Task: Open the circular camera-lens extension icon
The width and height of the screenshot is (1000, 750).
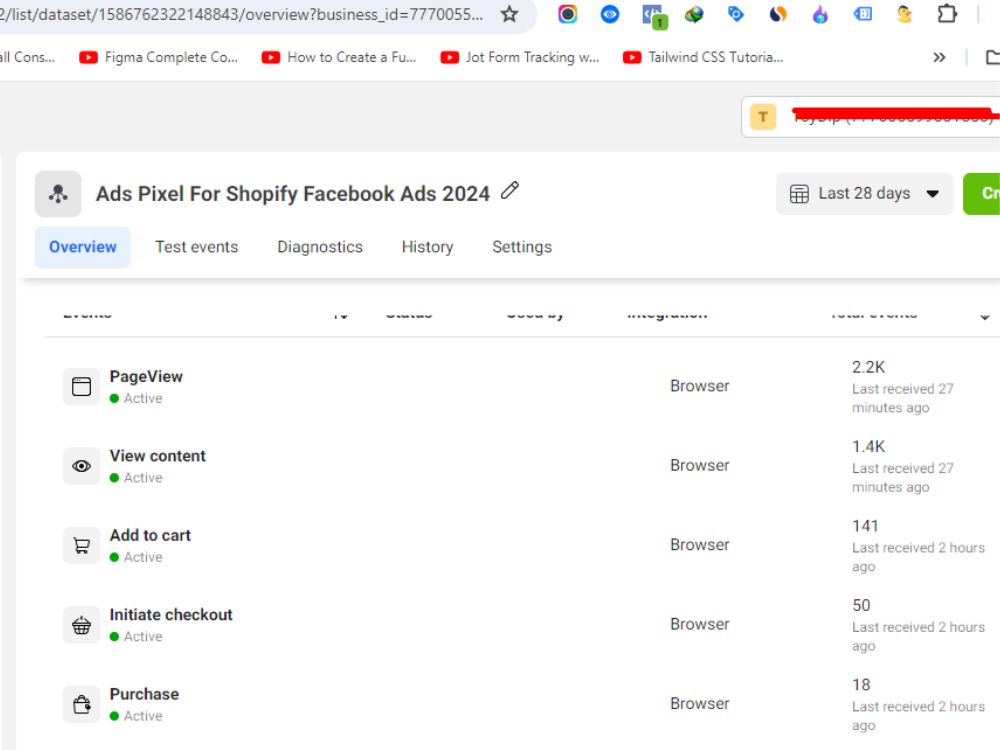Action: [568, 14]
